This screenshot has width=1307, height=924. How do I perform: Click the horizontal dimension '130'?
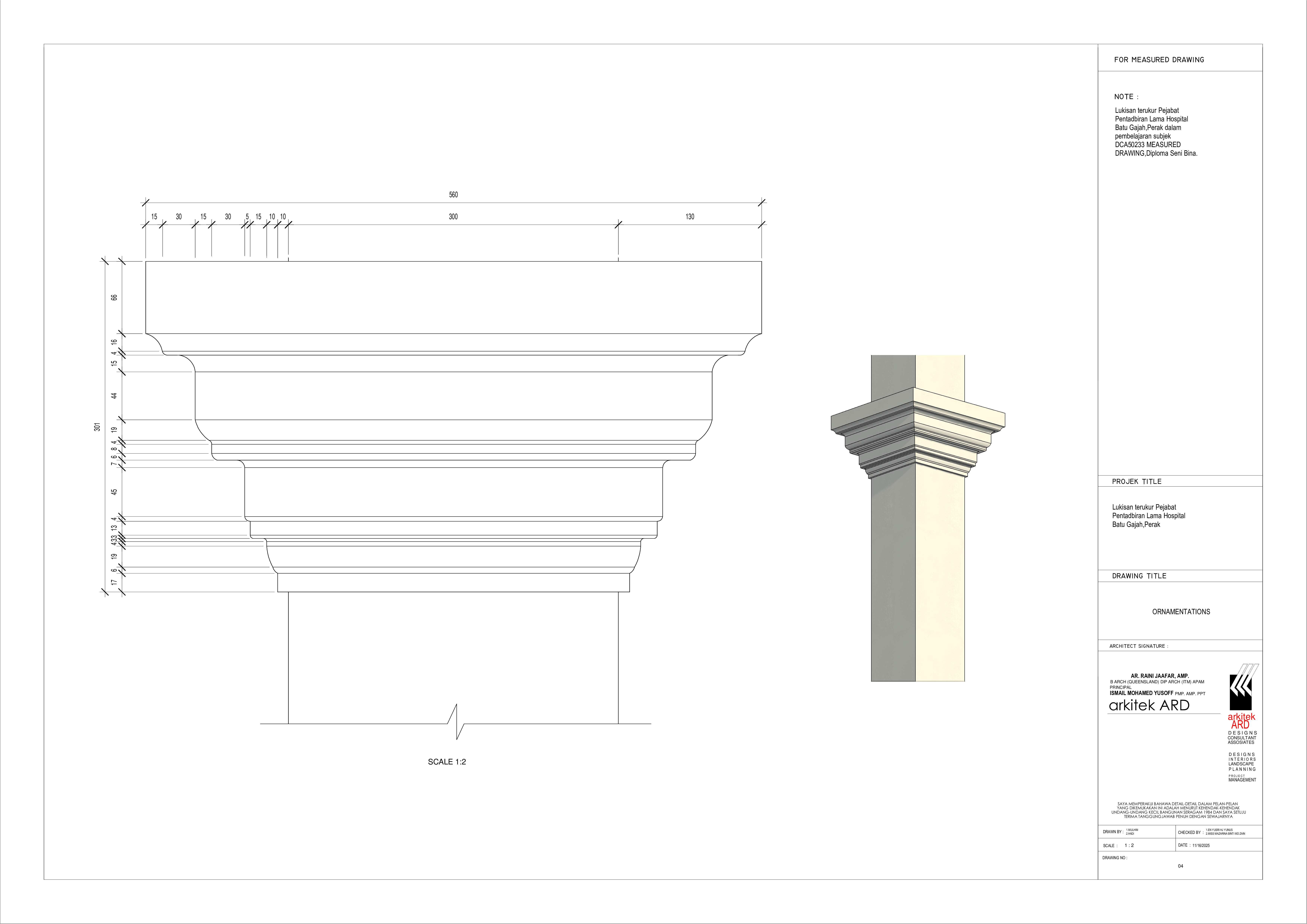[x=690, y=217]
